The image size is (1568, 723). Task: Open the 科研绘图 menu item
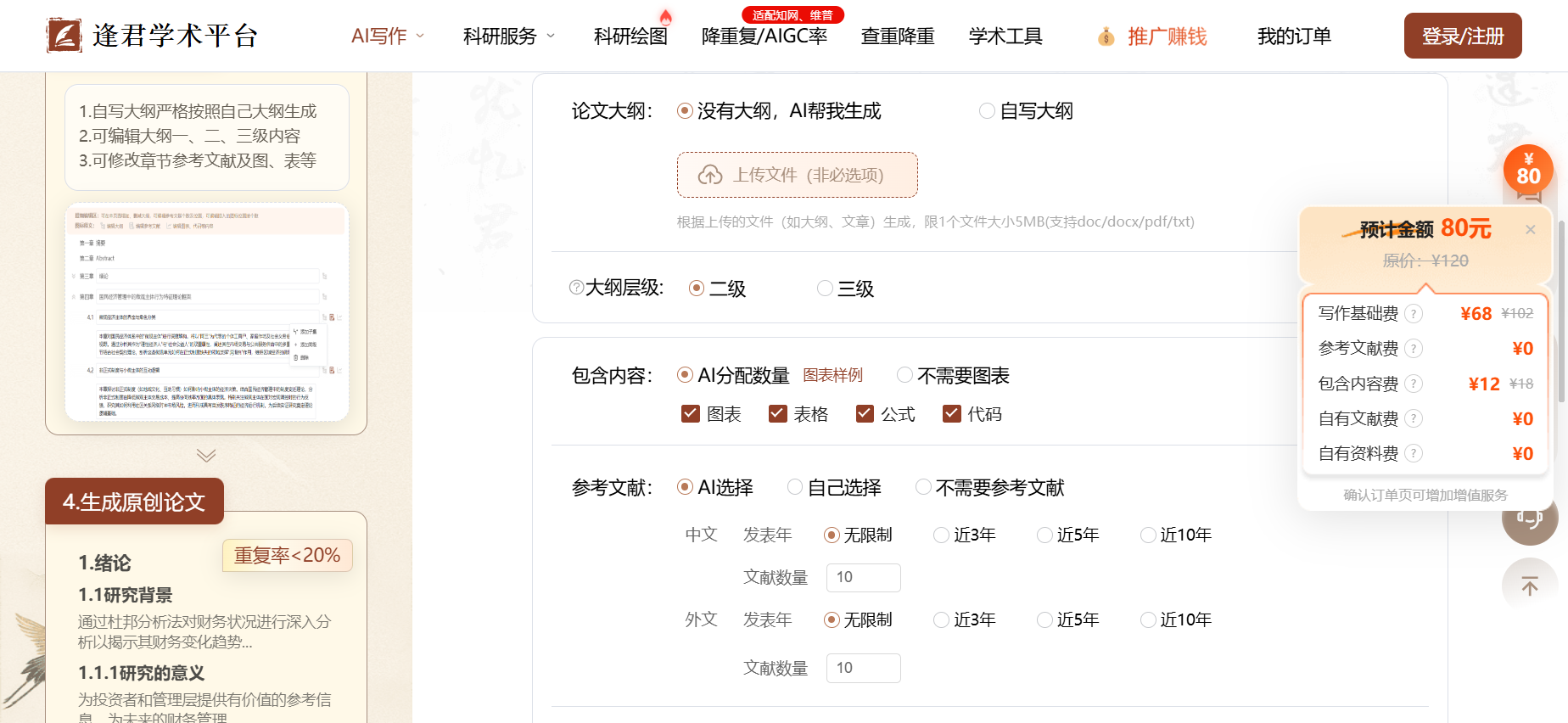630,36
